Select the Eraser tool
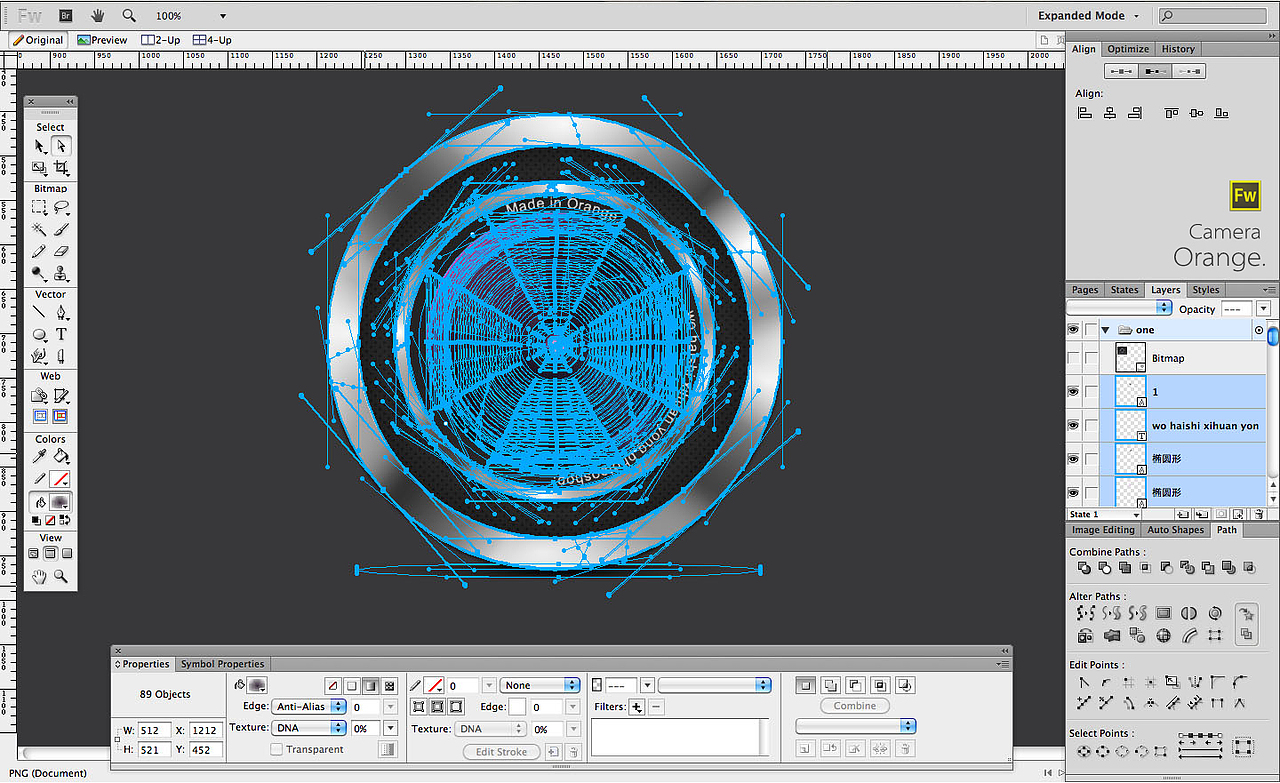Screen dimensions: 1280x783 tap(61, 252)
